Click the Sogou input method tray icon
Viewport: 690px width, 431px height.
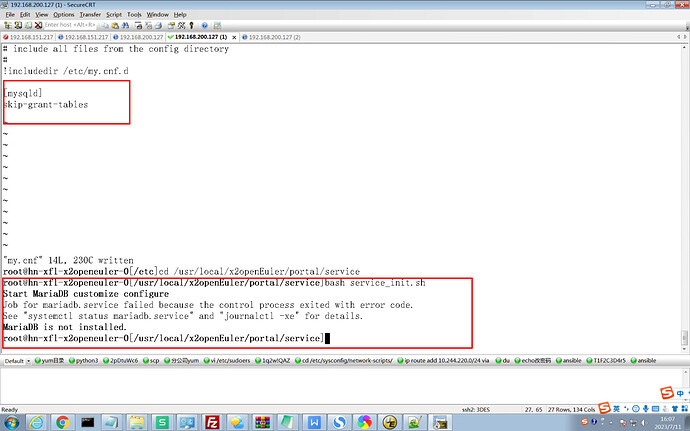(x=604, y=392)
